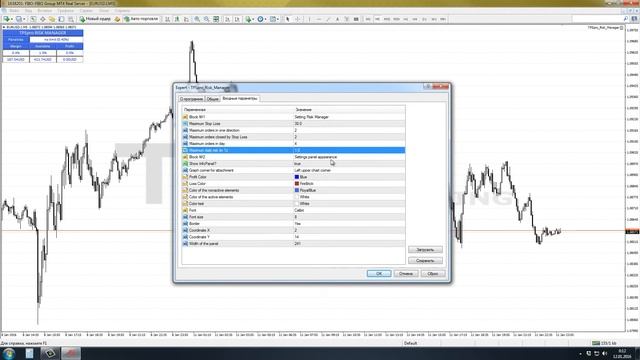Click the Сброс button
Viewport: 640px width, 360px height.
coord(433,273)
